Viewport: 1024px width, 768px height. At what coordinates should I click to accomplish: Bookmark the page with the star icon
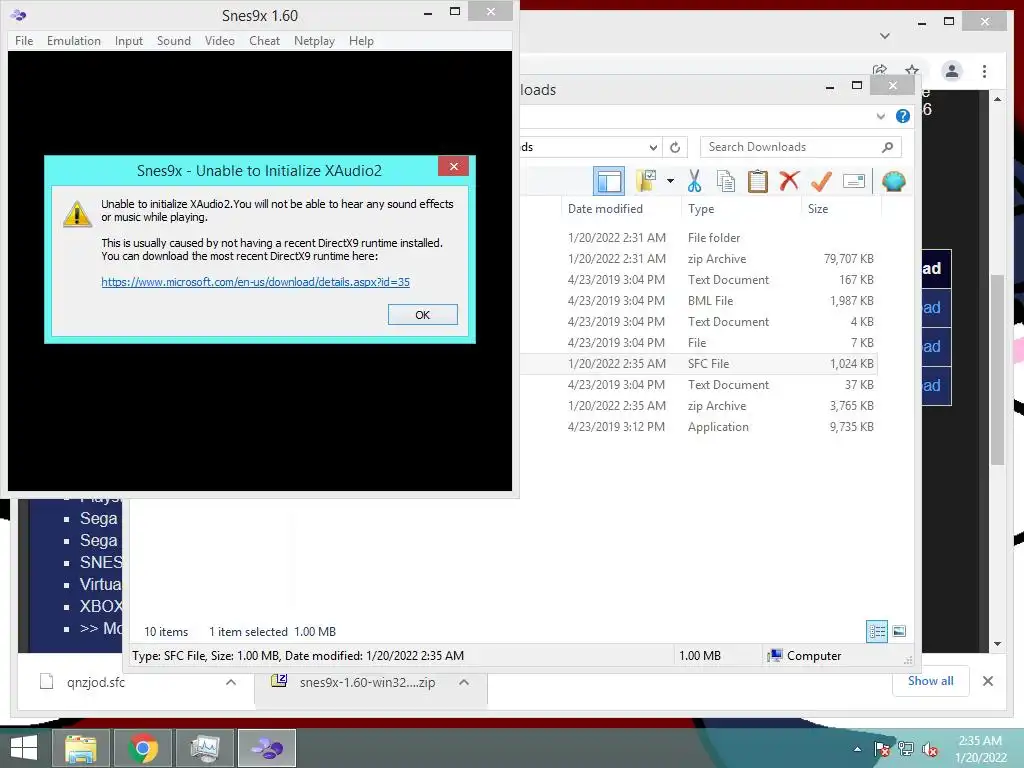(912, 70)
